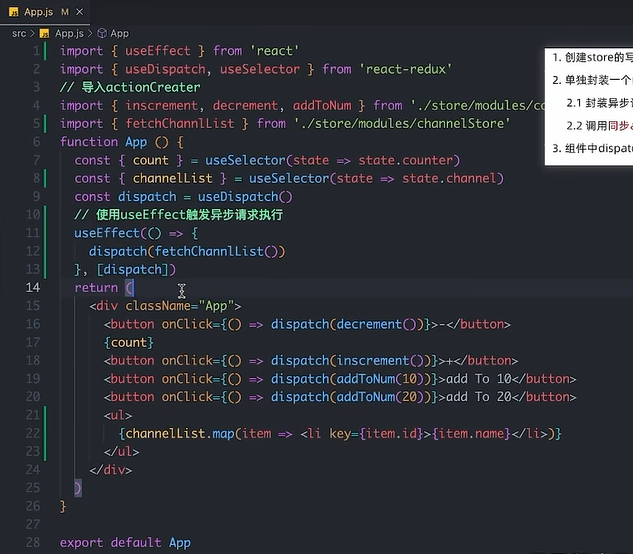Click the JS icon in the breadcrumb
This screenshot has width=633, height=554.
[x=44, y=34]
